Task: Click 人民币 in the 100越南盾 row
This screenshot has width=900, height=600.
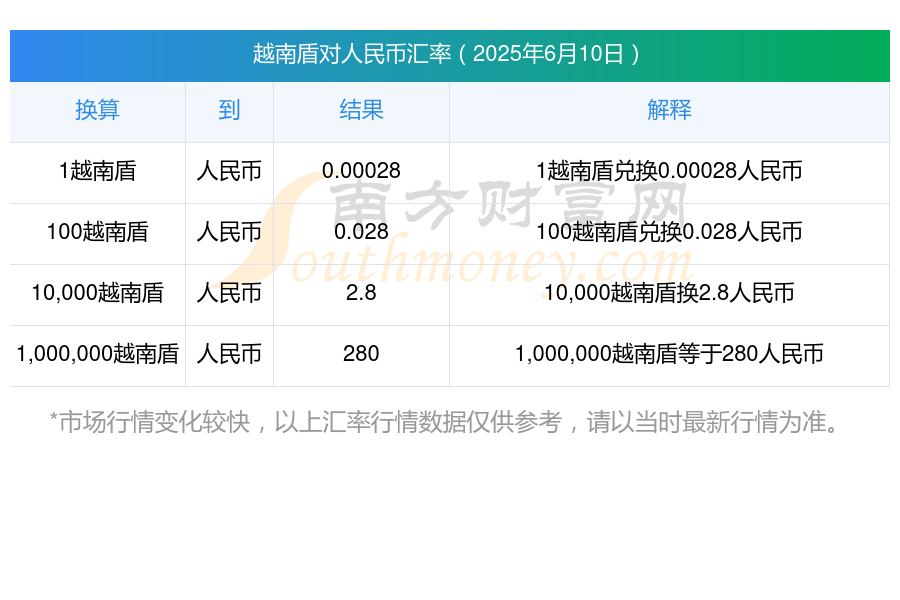Action: click(x=229, y=232)
